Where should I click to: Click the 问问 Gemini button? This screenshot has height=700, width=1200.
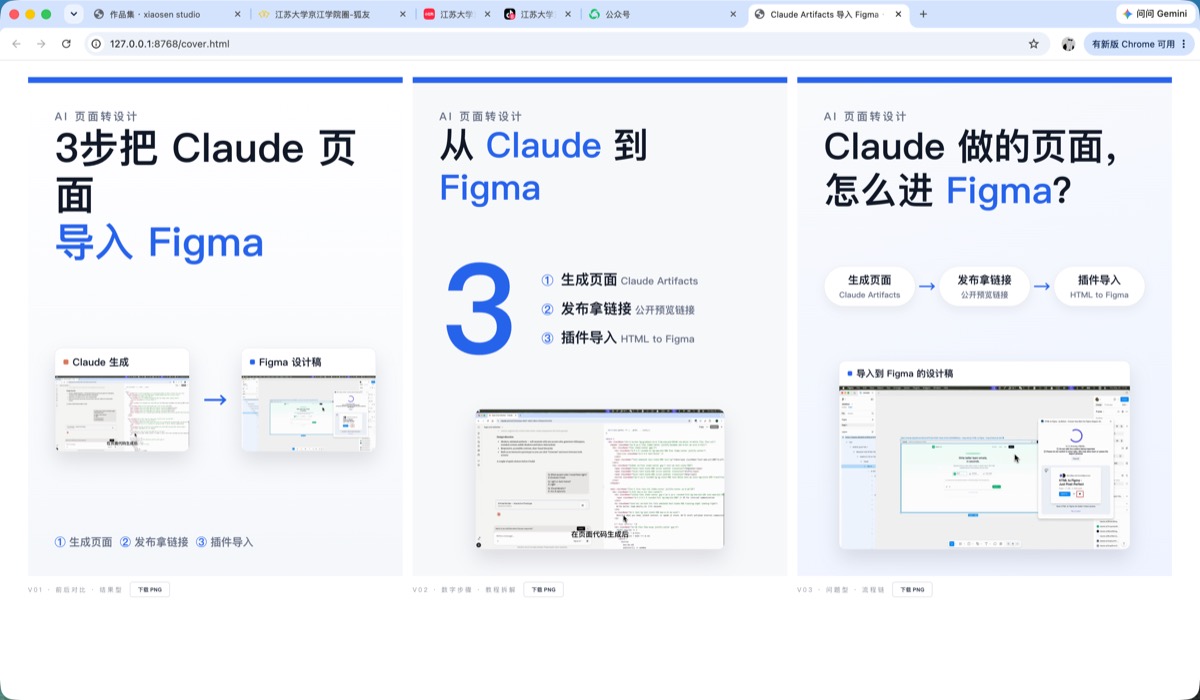click(x=1155, y=14)
